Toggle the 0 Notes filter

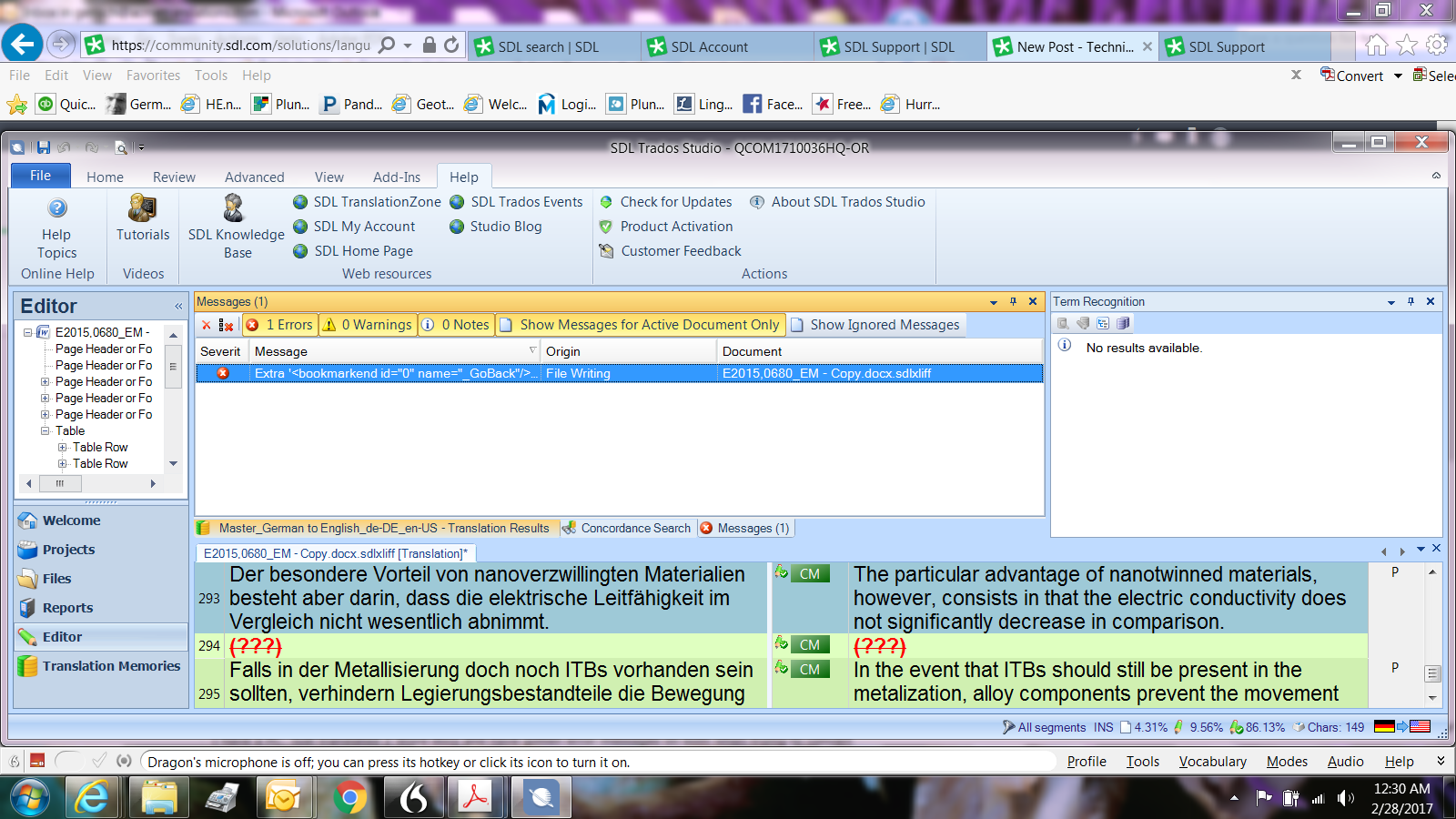click(x=456, y=325)
